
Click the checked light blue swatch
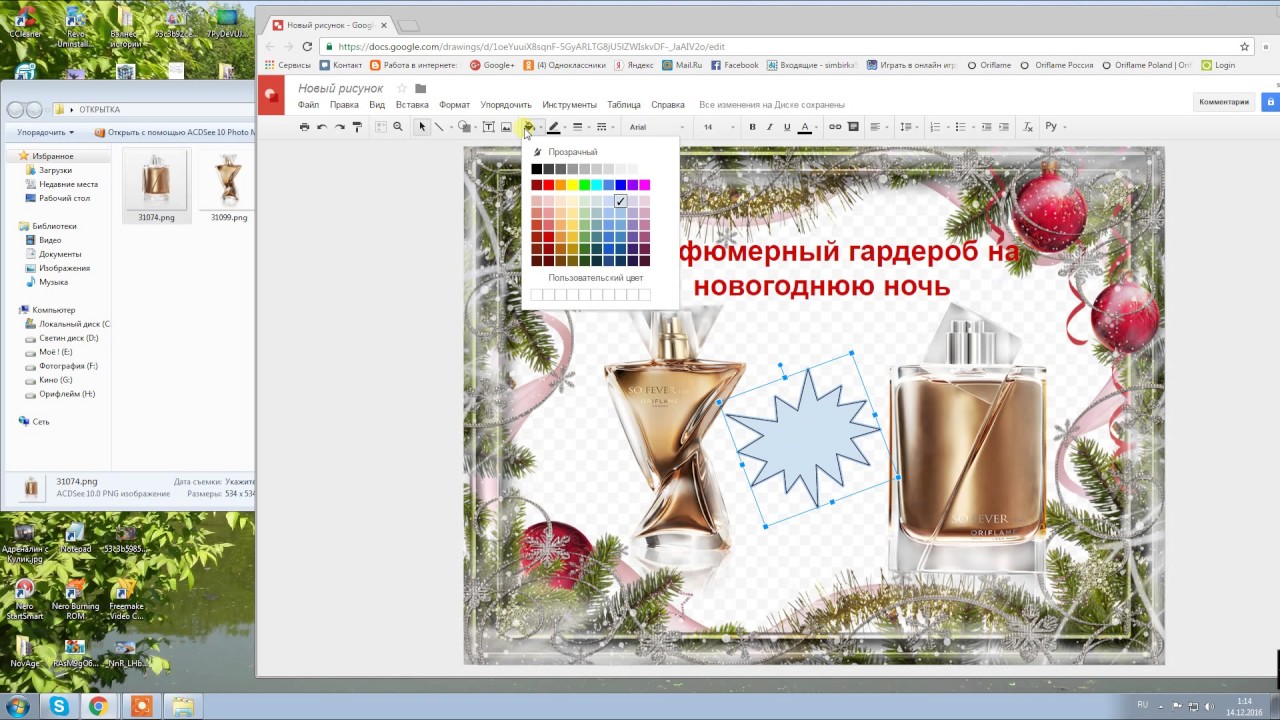click(621, 201)
